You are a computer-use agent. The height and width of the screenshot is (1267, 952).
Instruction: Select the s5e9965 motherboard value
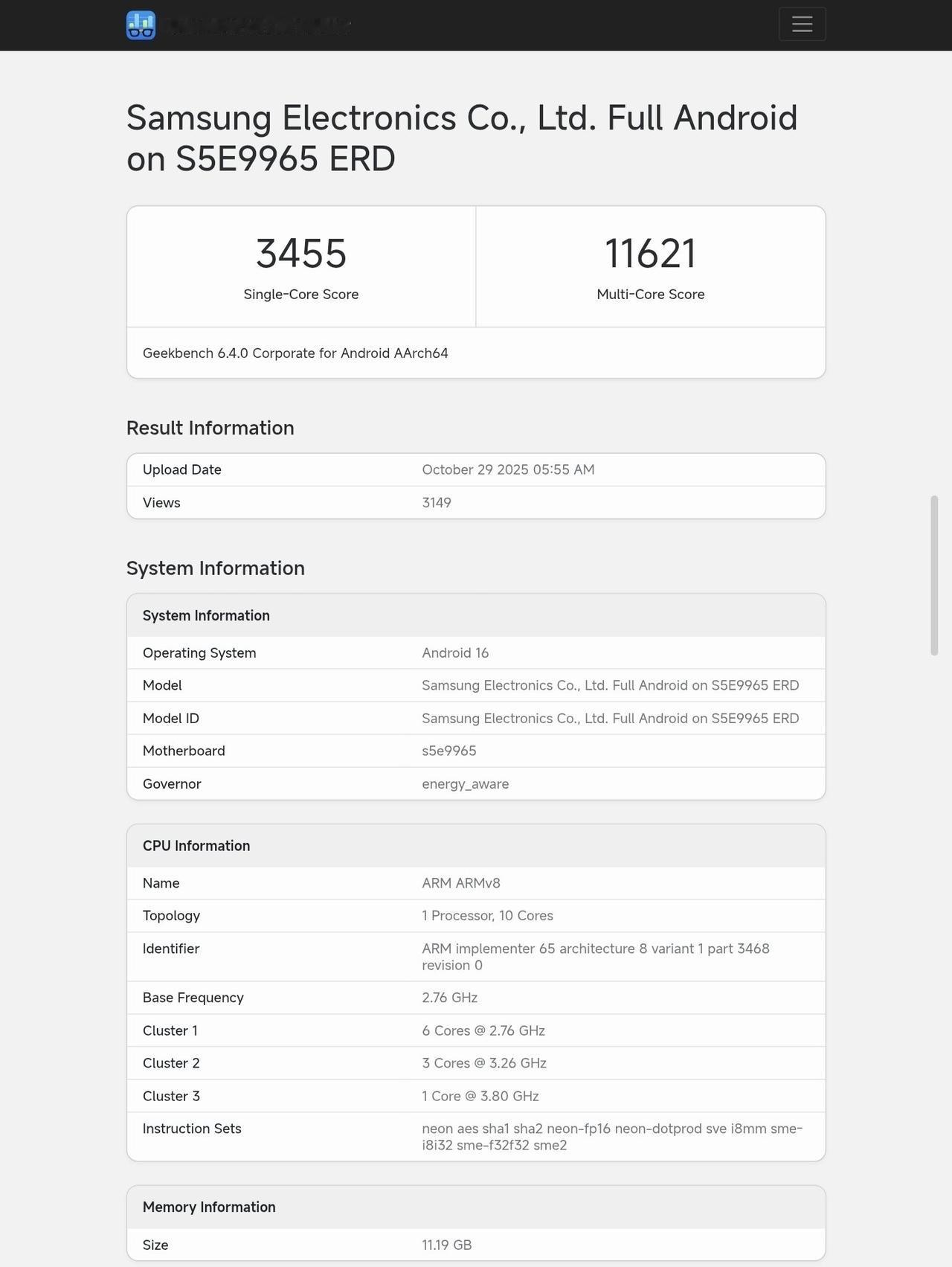[449, 751]
